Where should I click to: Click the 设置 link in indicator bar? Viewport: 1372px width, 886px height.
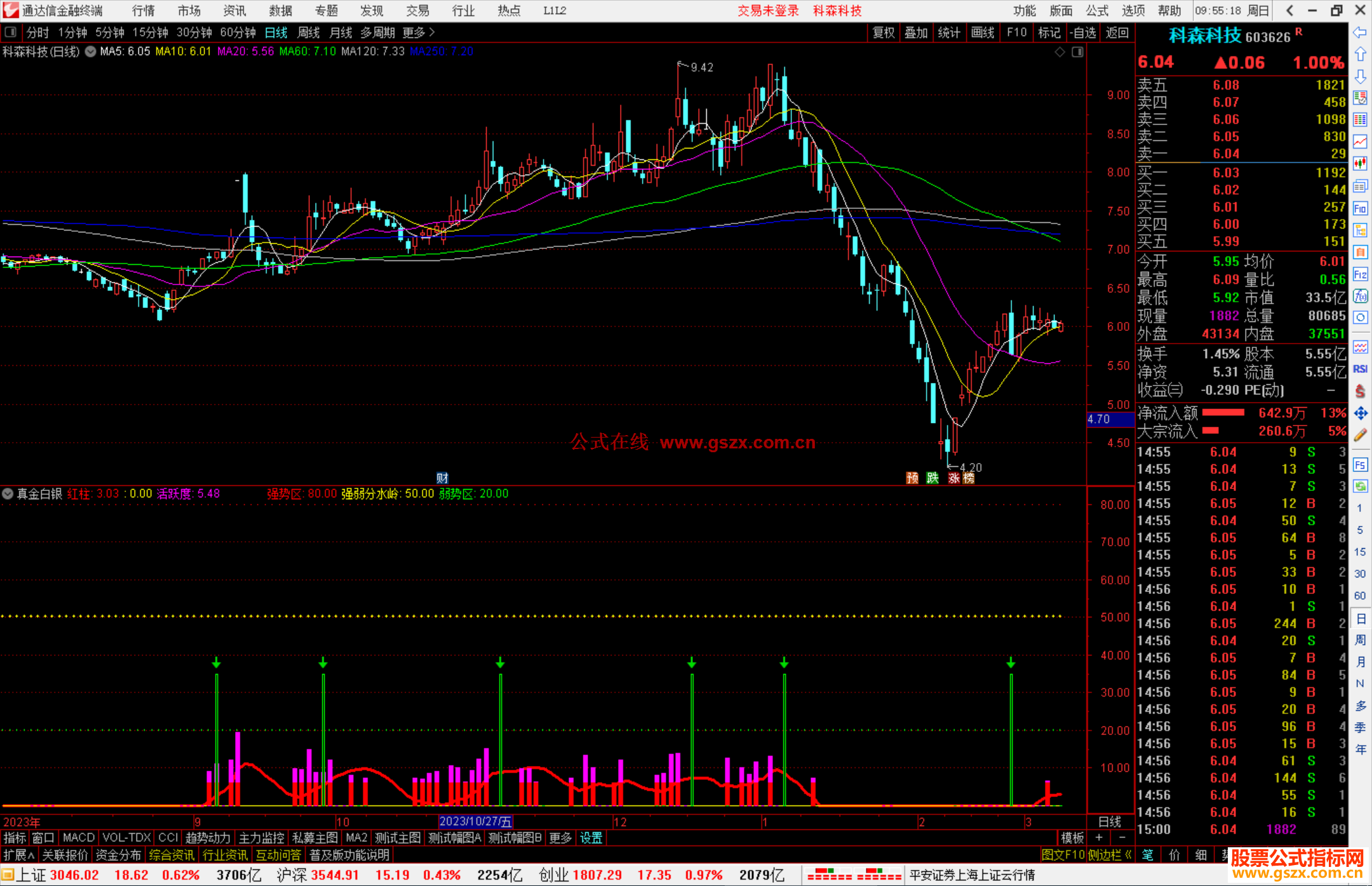[x=591, y=838]
